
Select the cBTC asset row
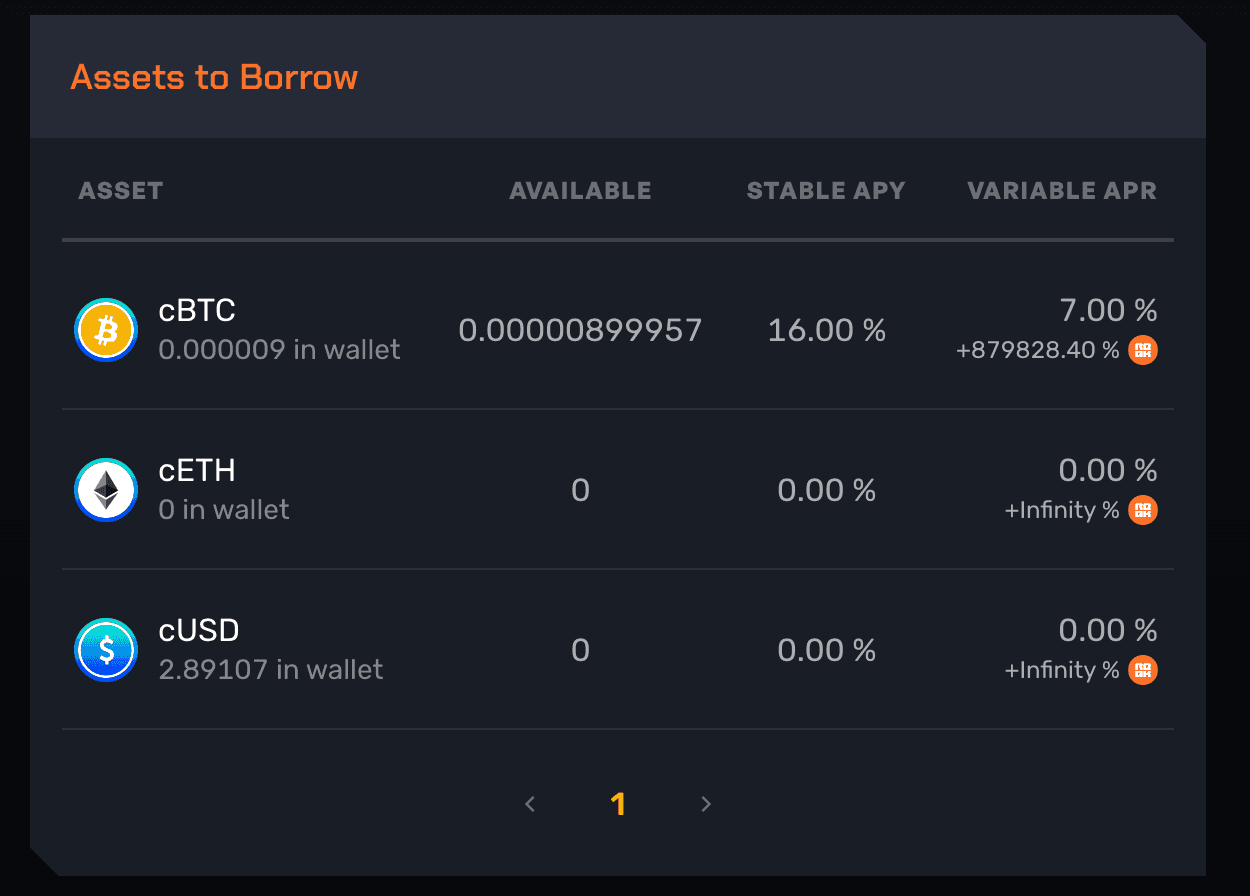pyautogui.click(x=618, y=329)
